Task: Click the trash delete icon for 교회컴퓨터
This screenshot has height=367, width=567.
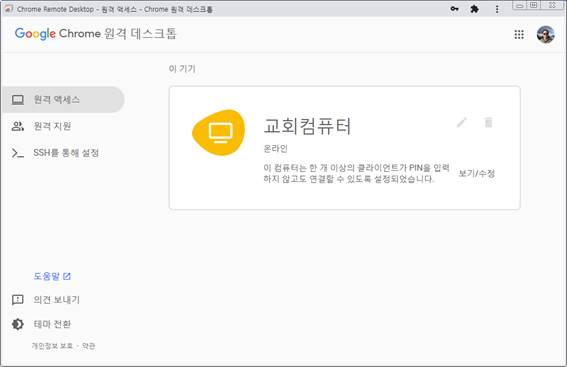Action: click(x=488, y=123)
